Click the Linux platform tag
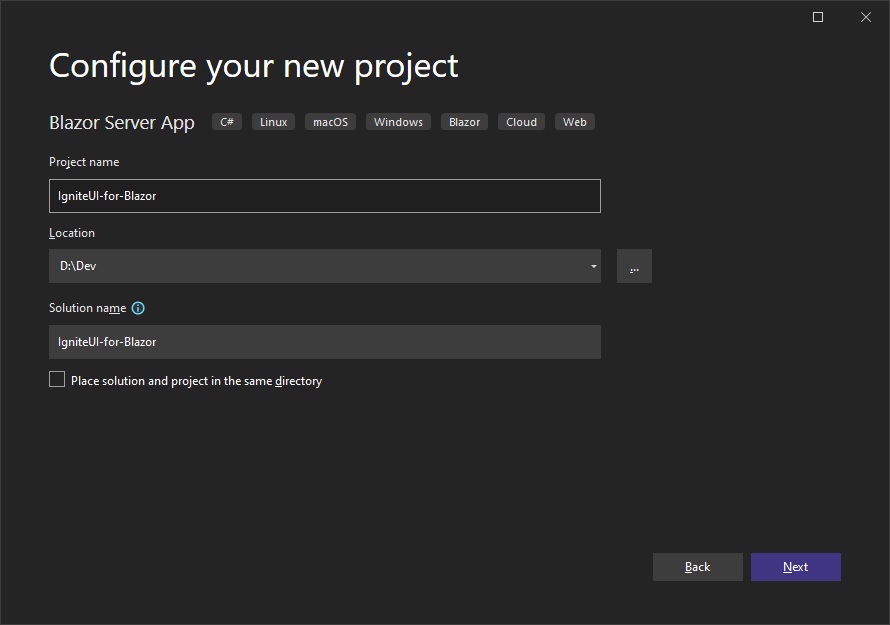The image size is (890, 625). pyautogui.click(x=273, y=122)
